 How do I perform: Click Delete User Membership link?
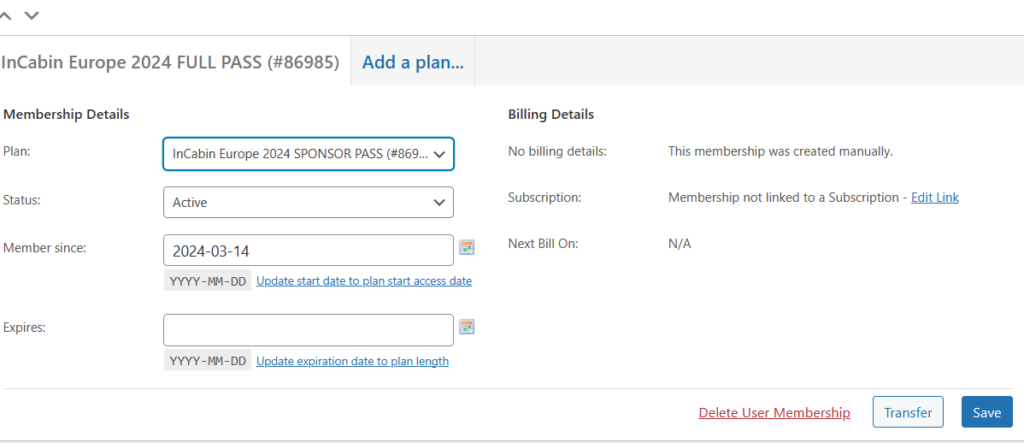point(774,413)
